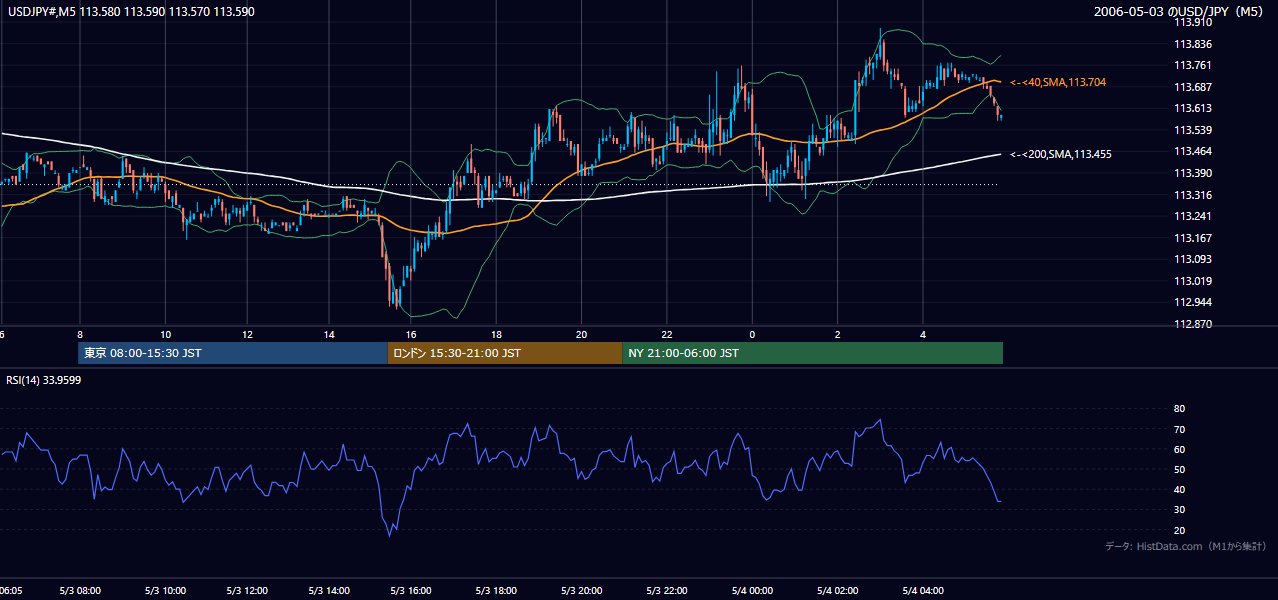Click the RSI 50 level label
The image size is (1278, 600).
pos(1179,469)
